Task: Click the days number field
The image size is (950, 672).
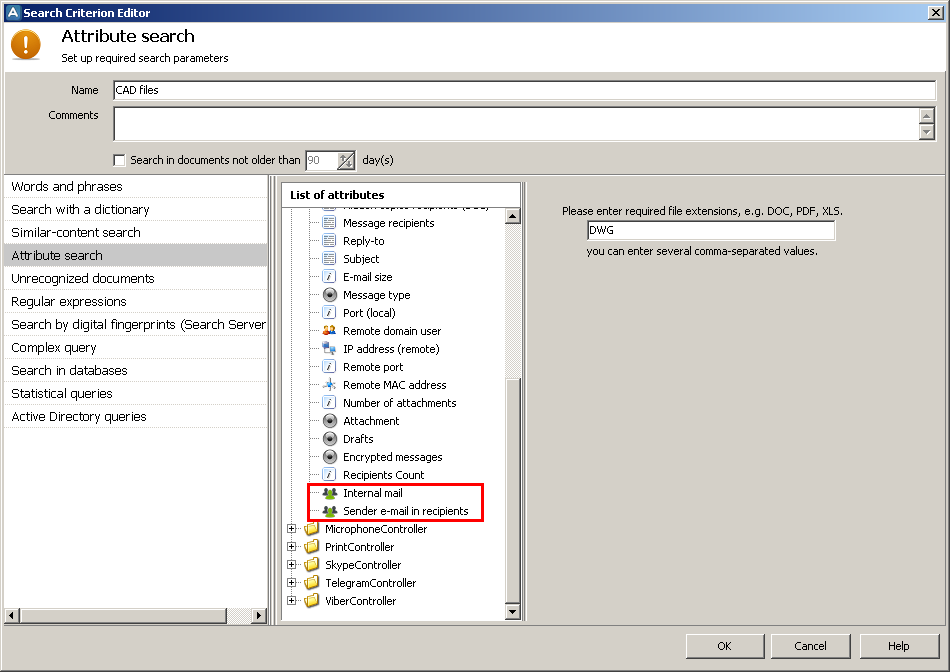Action: [321, 161]
